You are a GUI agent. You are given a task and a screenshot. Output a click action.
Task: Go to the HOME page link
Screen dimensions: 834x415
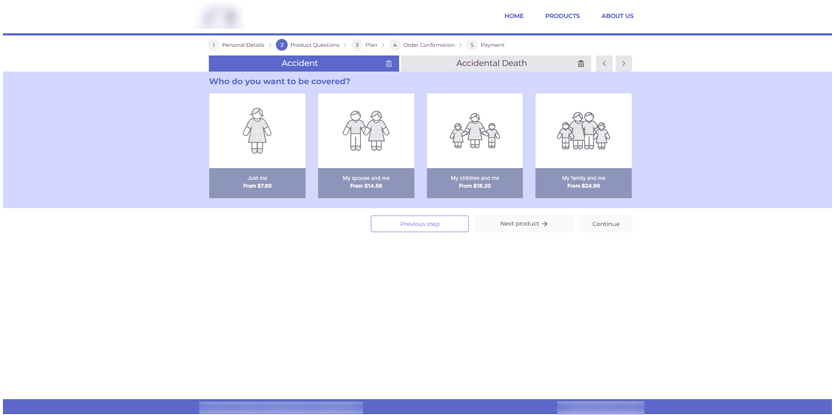[x=513, y=16]
